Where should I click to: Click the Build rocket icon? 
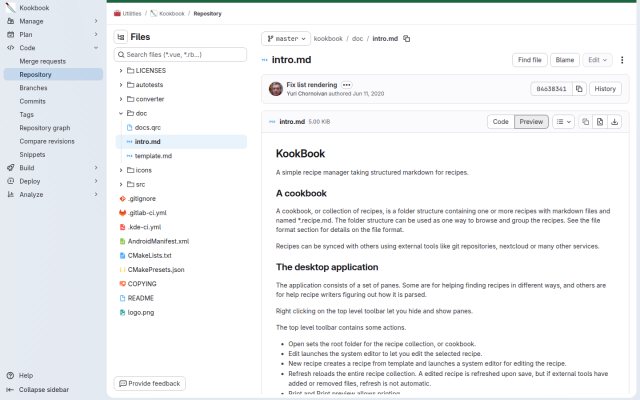11,168
